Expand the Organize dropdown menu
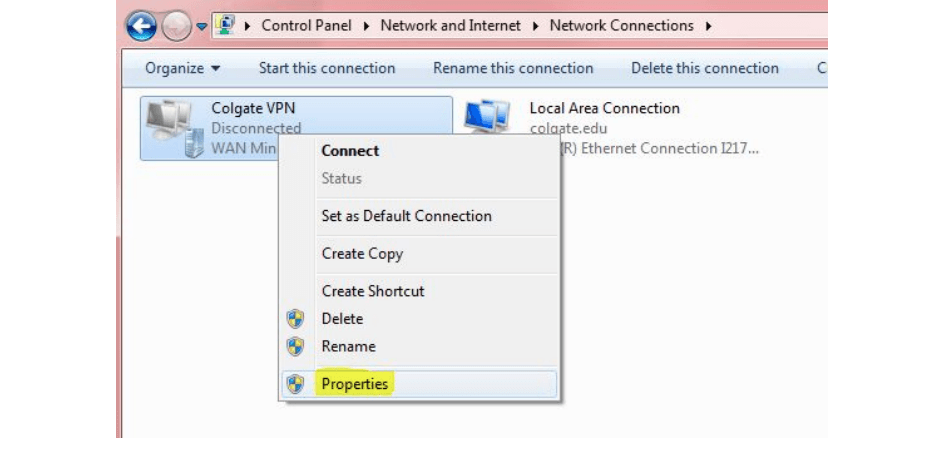 [183, 68]
